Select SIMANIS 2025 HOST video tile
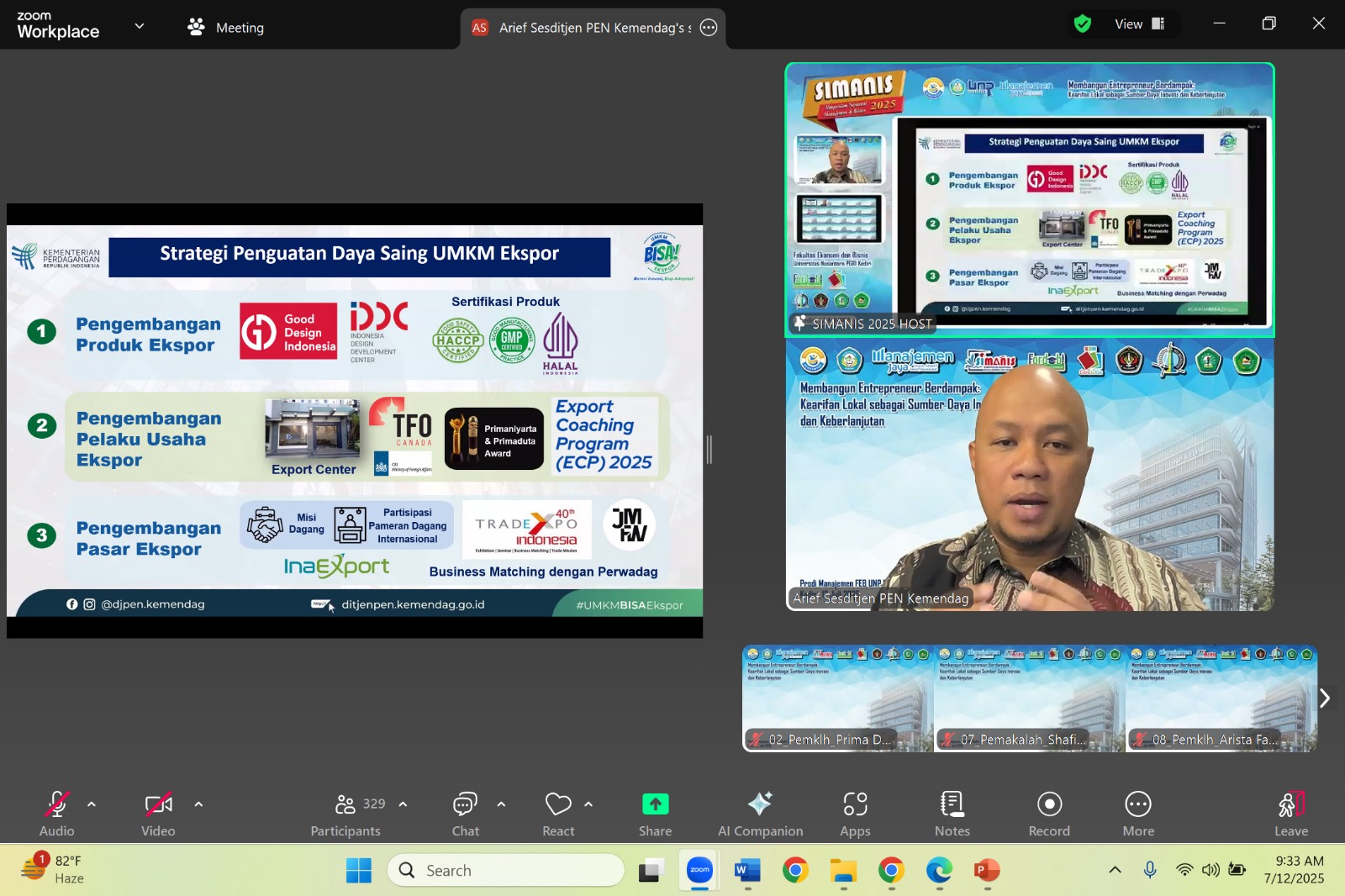Viewport: 1345px width, 896px height. pos(1030,200)
